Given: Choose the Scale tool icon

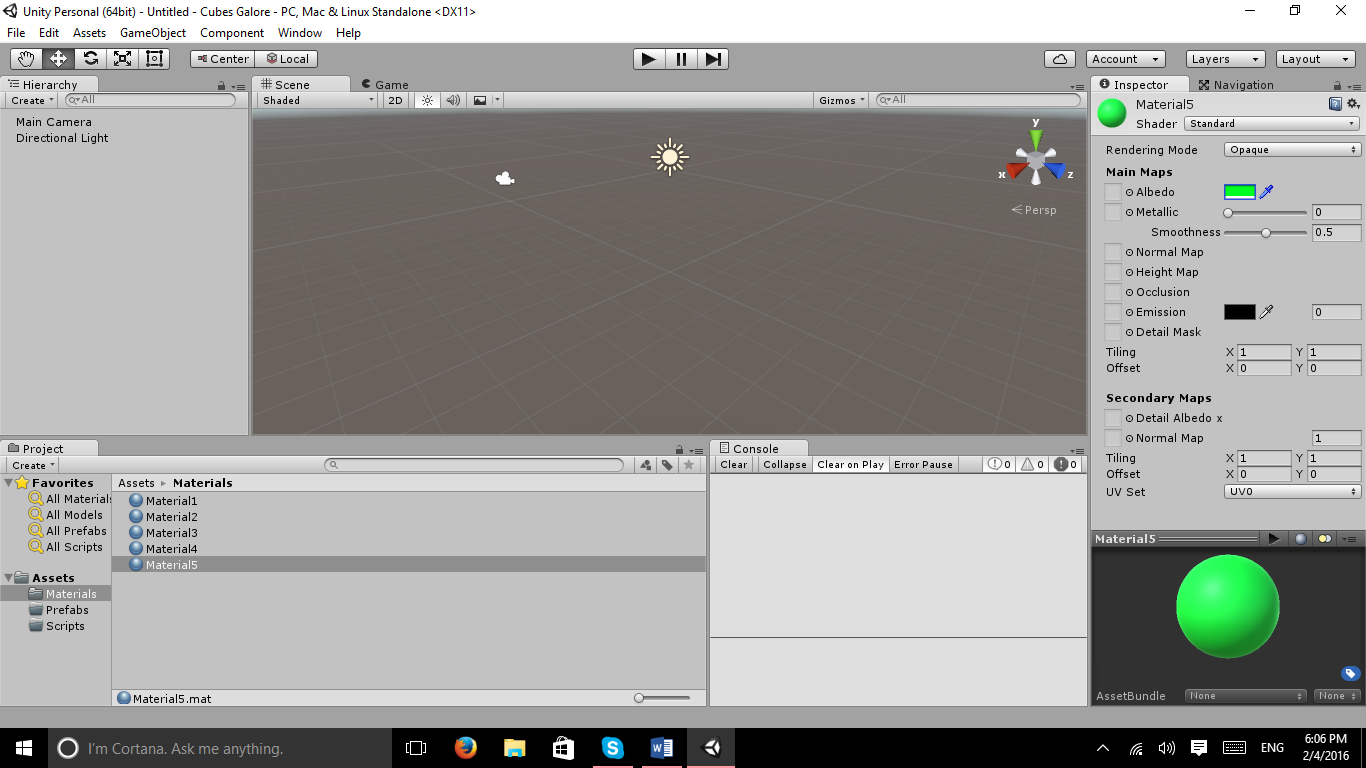Looking at the screenshot, I should [122, 59].
